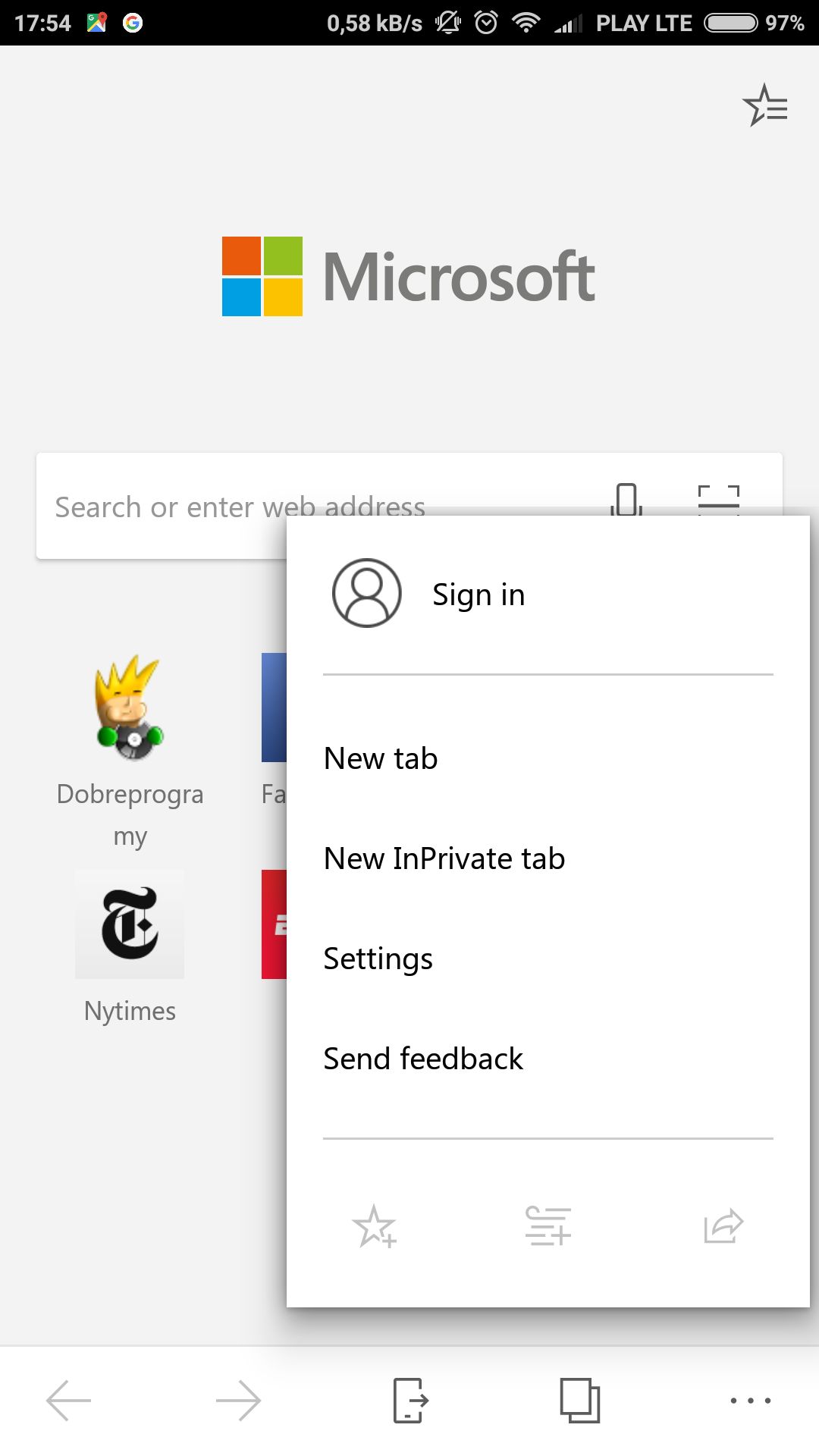Choose Send feedback
819x1456 pixels.
coord(423,1059)
